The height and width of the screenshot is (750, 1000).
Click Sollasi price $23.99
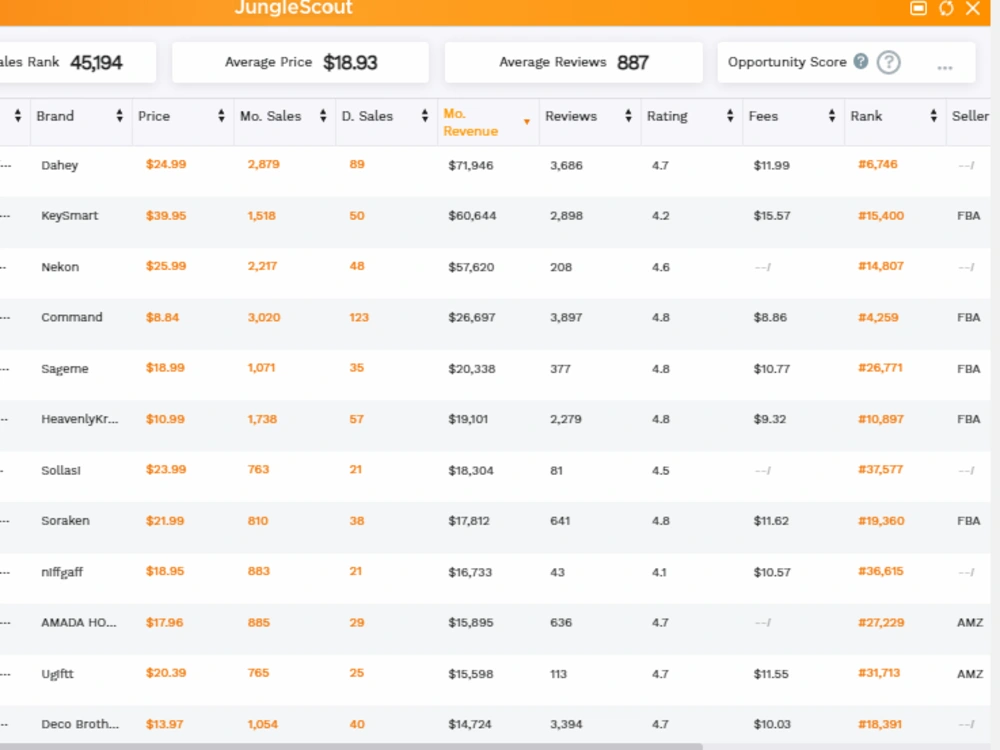click(166, 469)
